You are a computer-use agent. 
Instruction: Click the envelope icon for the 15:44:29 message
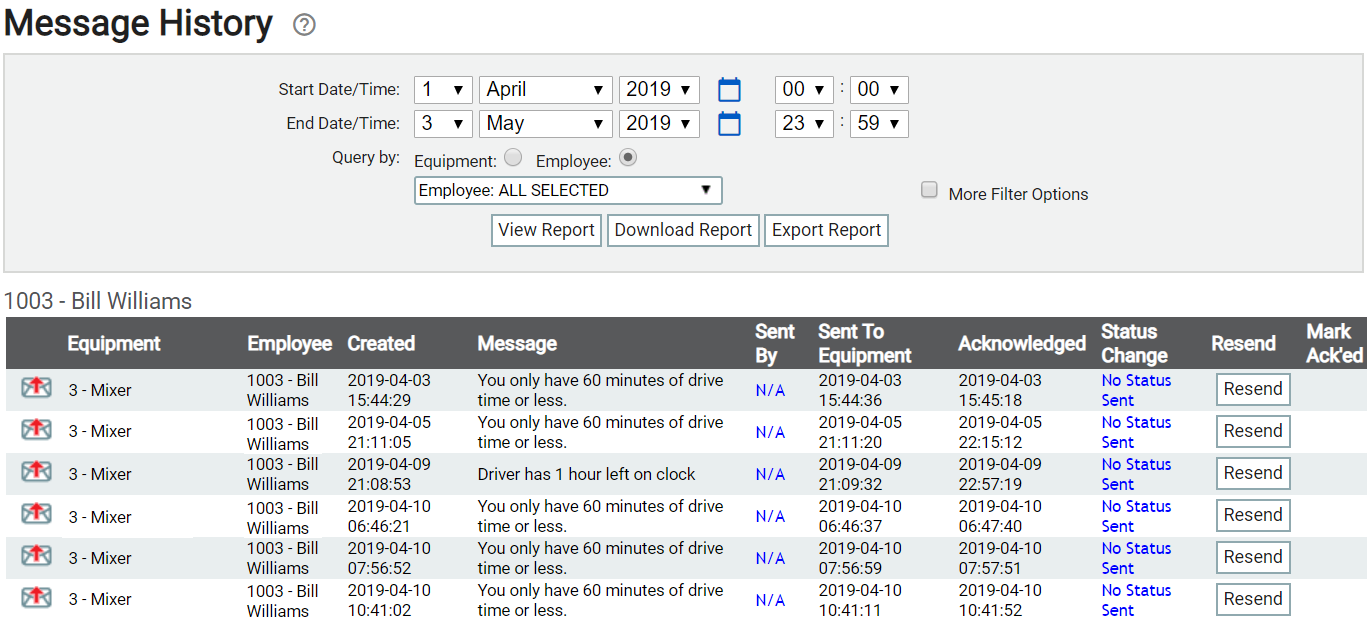pyautogui.click(x=36, y=388)
